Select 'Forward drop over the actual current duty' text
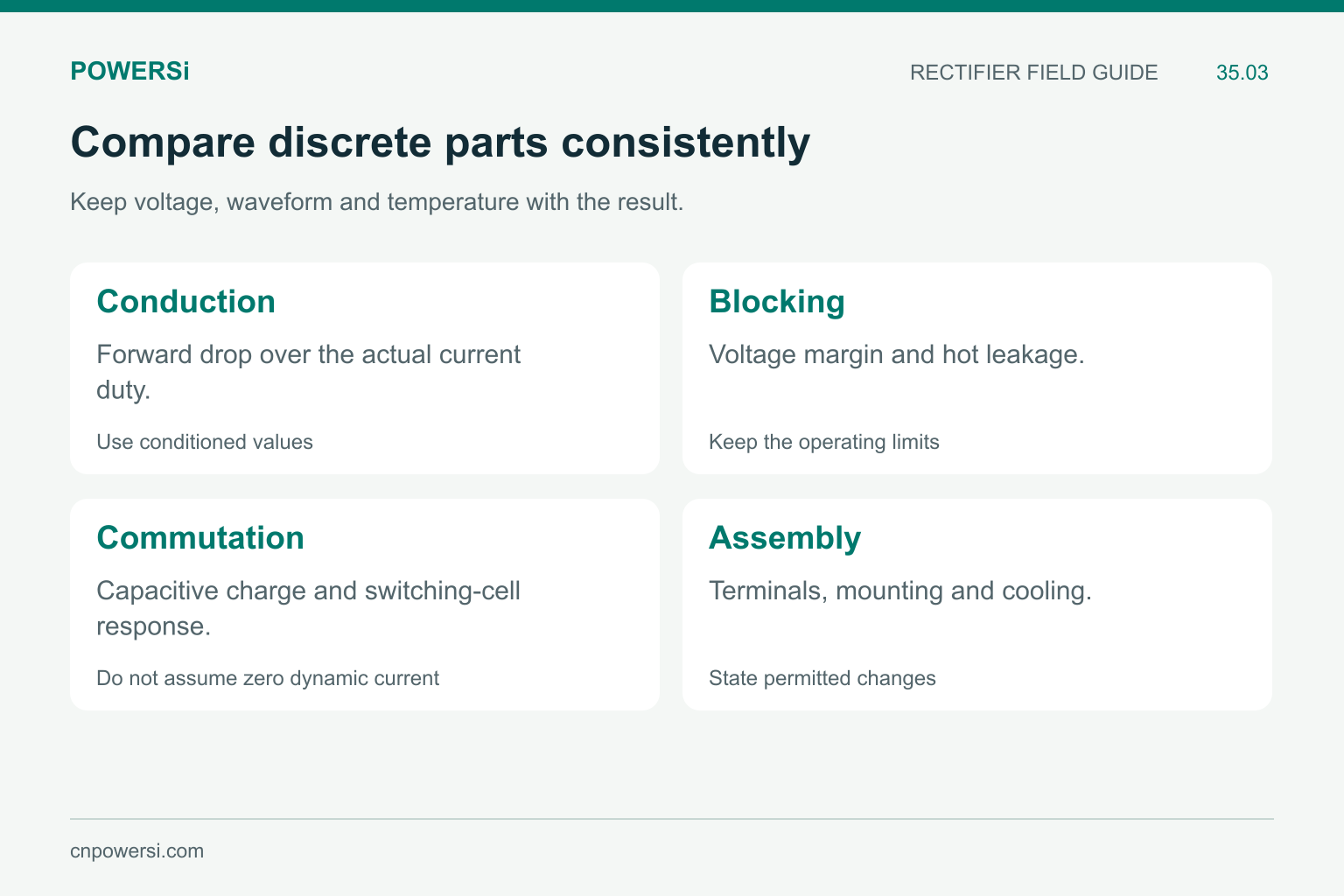The width and height of the screenshot is (1344, 896). click(x=308, y=372)
